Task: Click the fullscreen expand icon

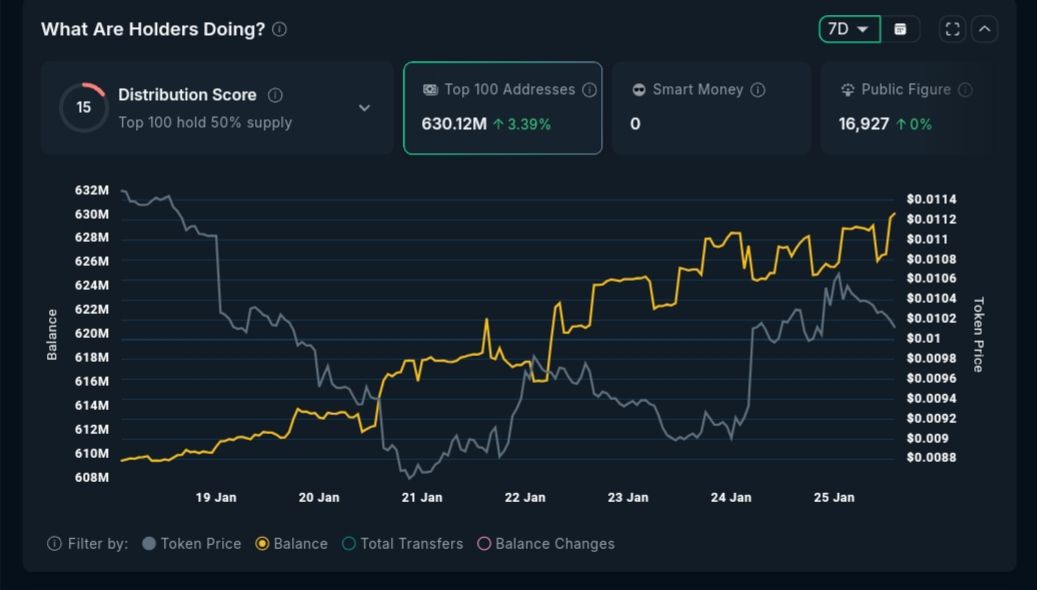Action: (x=953, y=29)
